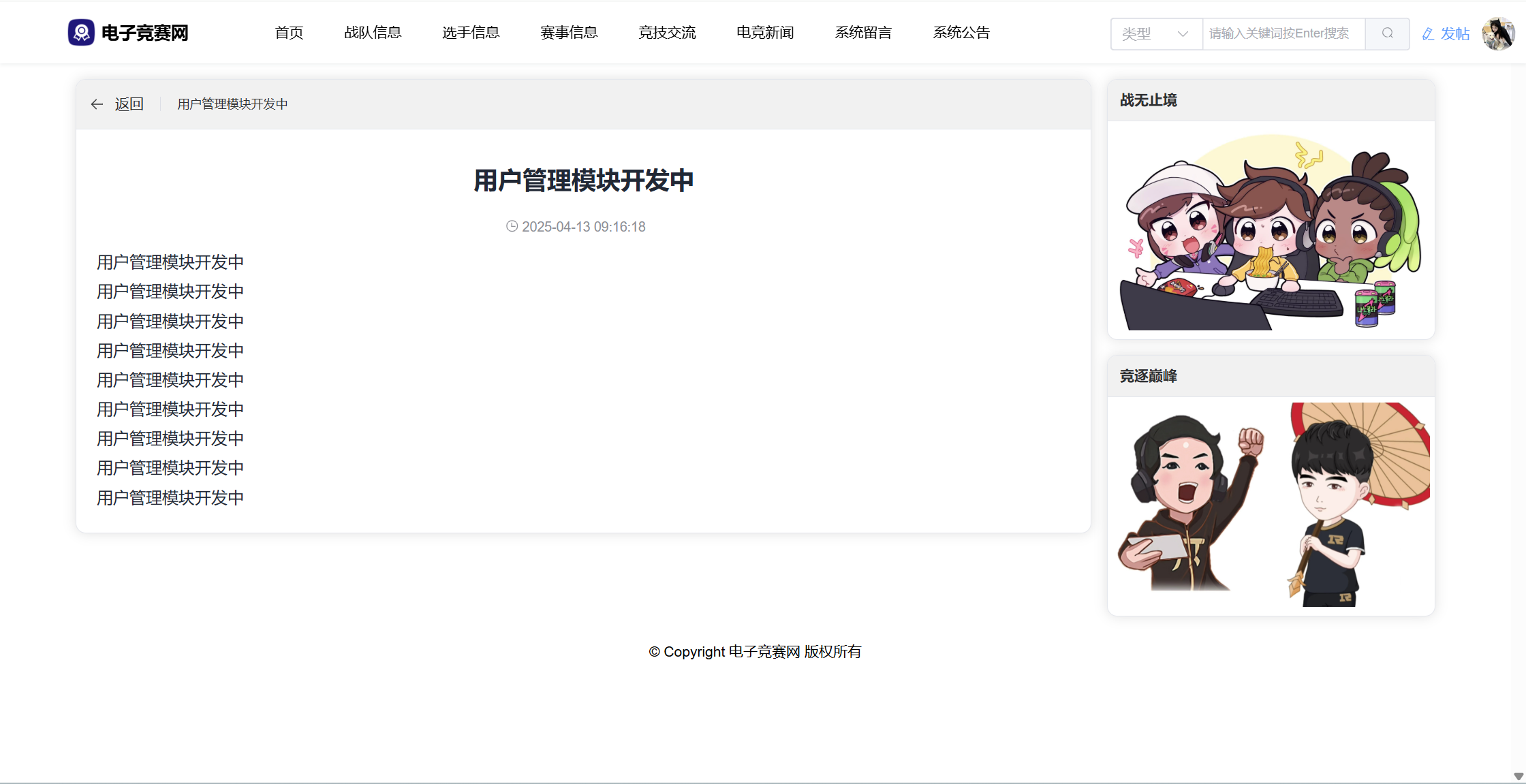Go to 首页 in navigation
This screenshot has width=1526, height=784.
click(289, 33)
